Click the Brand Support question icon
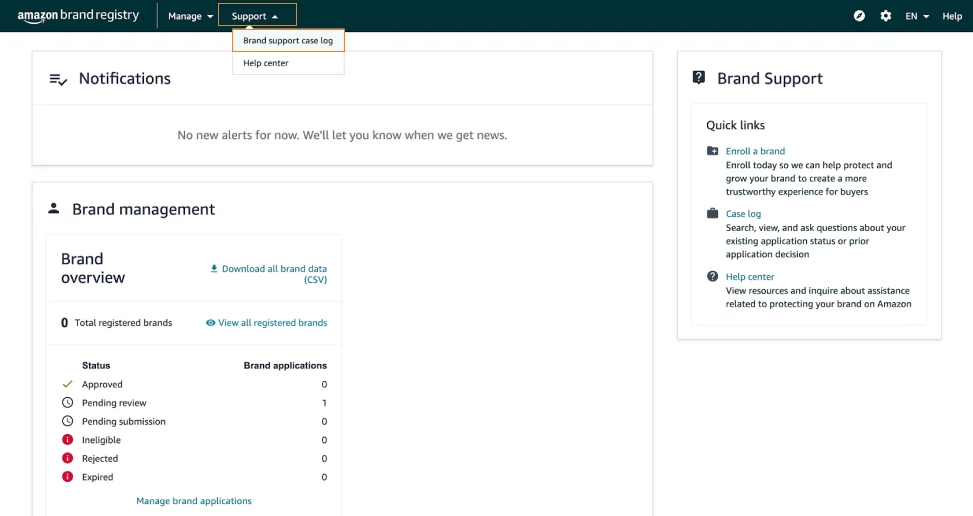Screen dimensions: 973x516 699,78
